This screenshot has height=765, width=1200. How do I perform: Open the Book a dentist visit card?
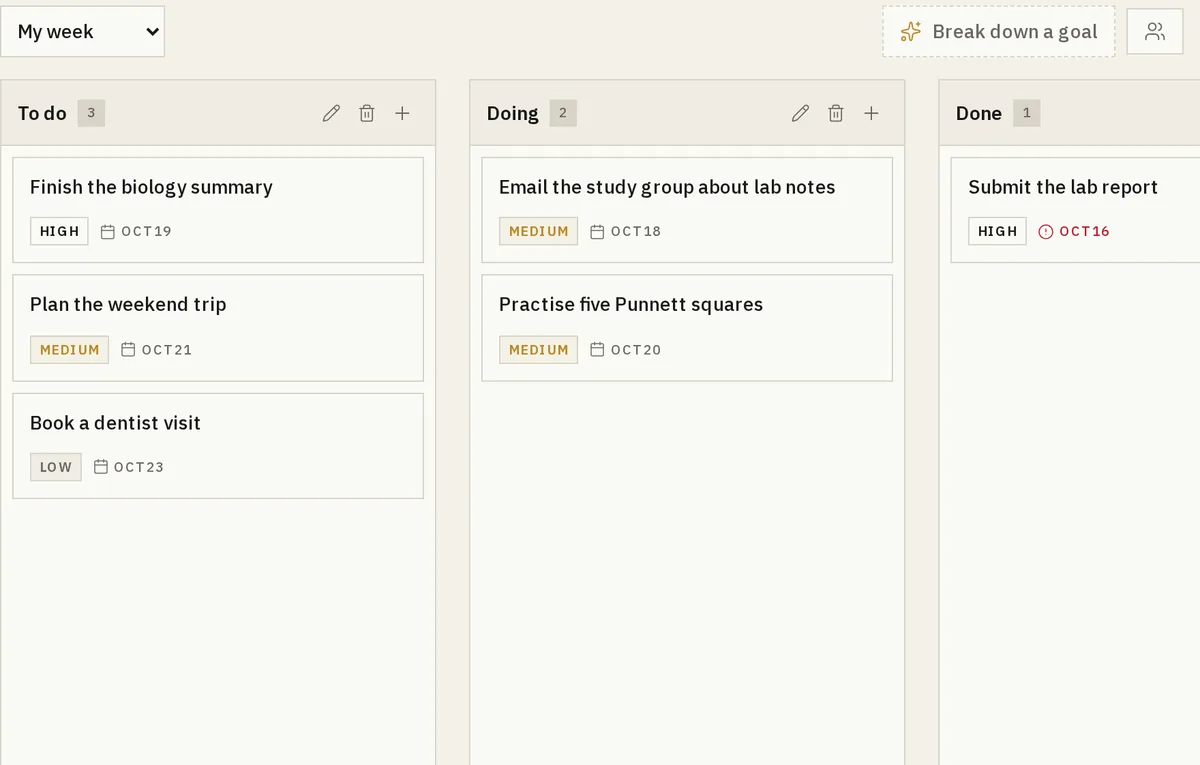coord(218,446)
